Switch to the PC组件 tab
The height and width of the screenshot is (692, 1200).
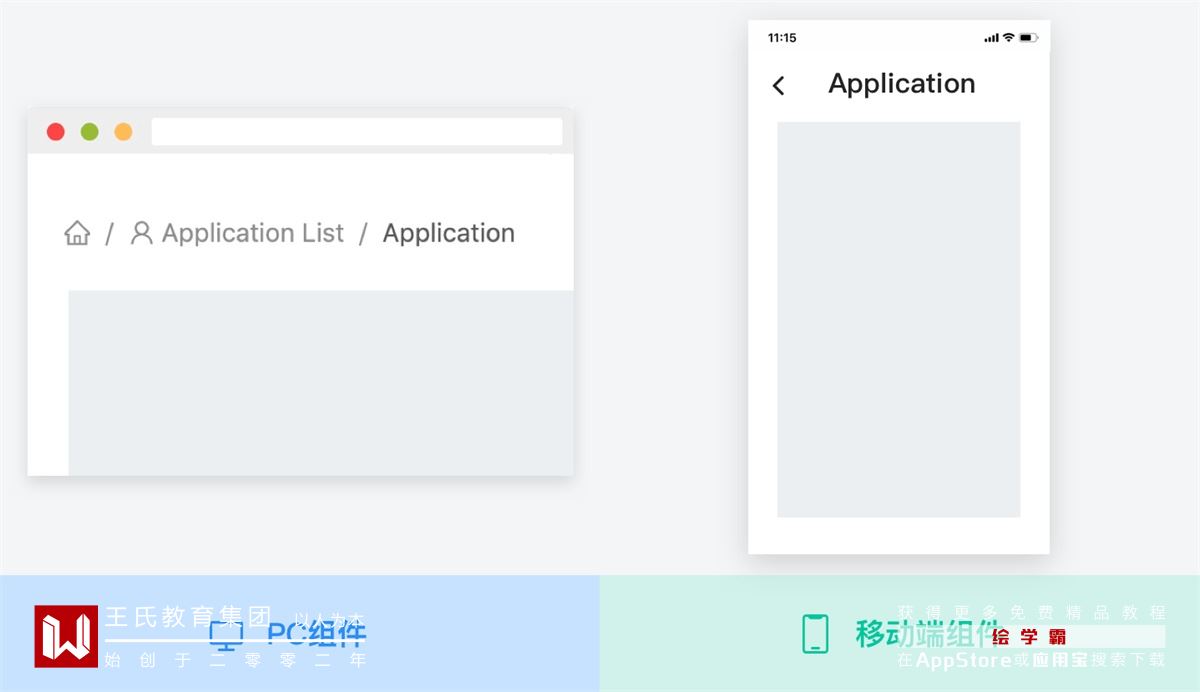(316, 634)
